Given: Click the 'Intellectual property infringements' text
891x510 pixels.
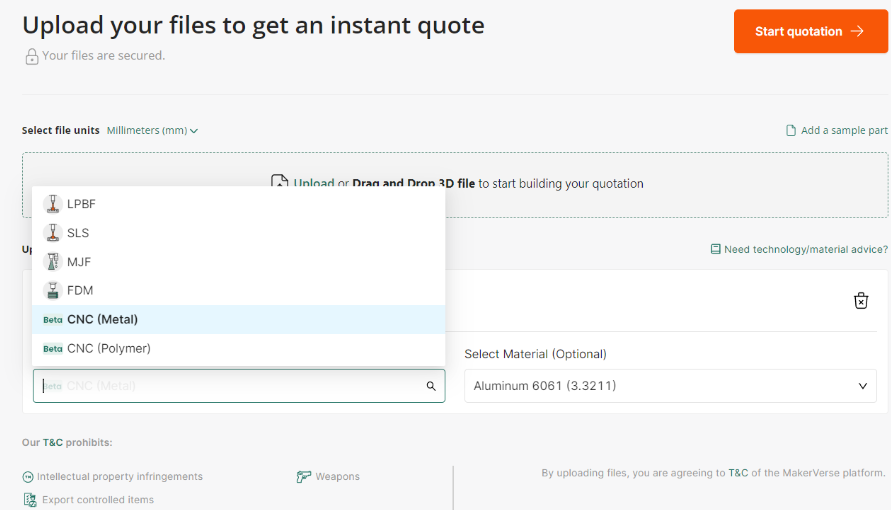Looking at the screenshot, I should (120, 476).
